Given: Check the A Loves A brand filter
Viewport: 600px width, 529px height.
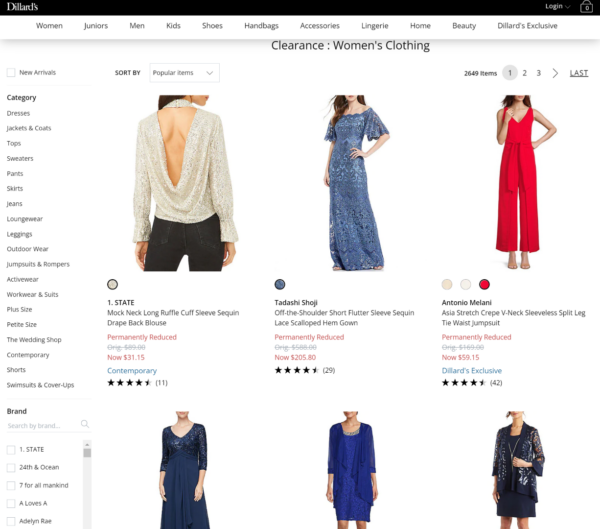Looking at the screenshot, I should [11, 503].
